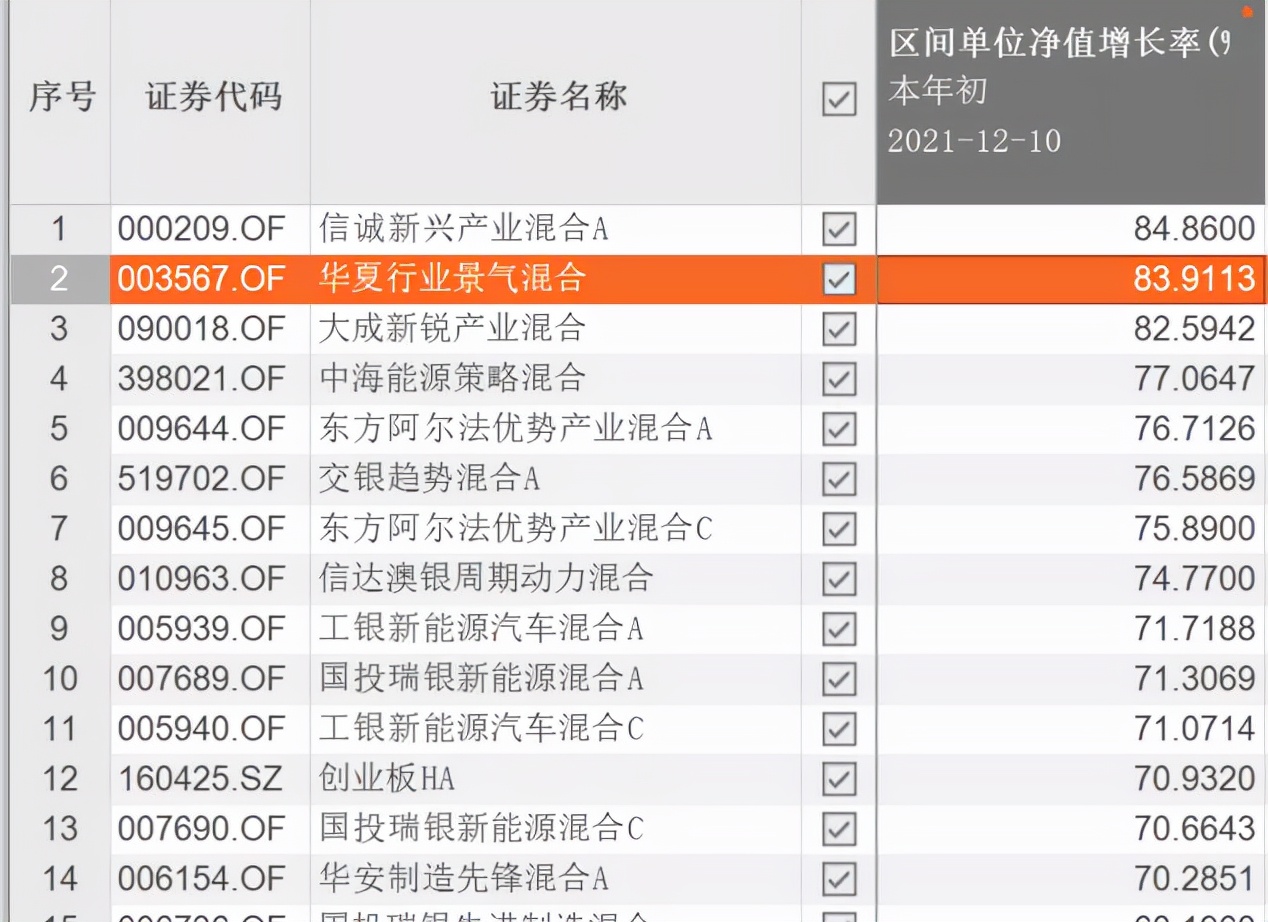Toggle checkbox for 交银趋势混合A

tap(839, 479)
